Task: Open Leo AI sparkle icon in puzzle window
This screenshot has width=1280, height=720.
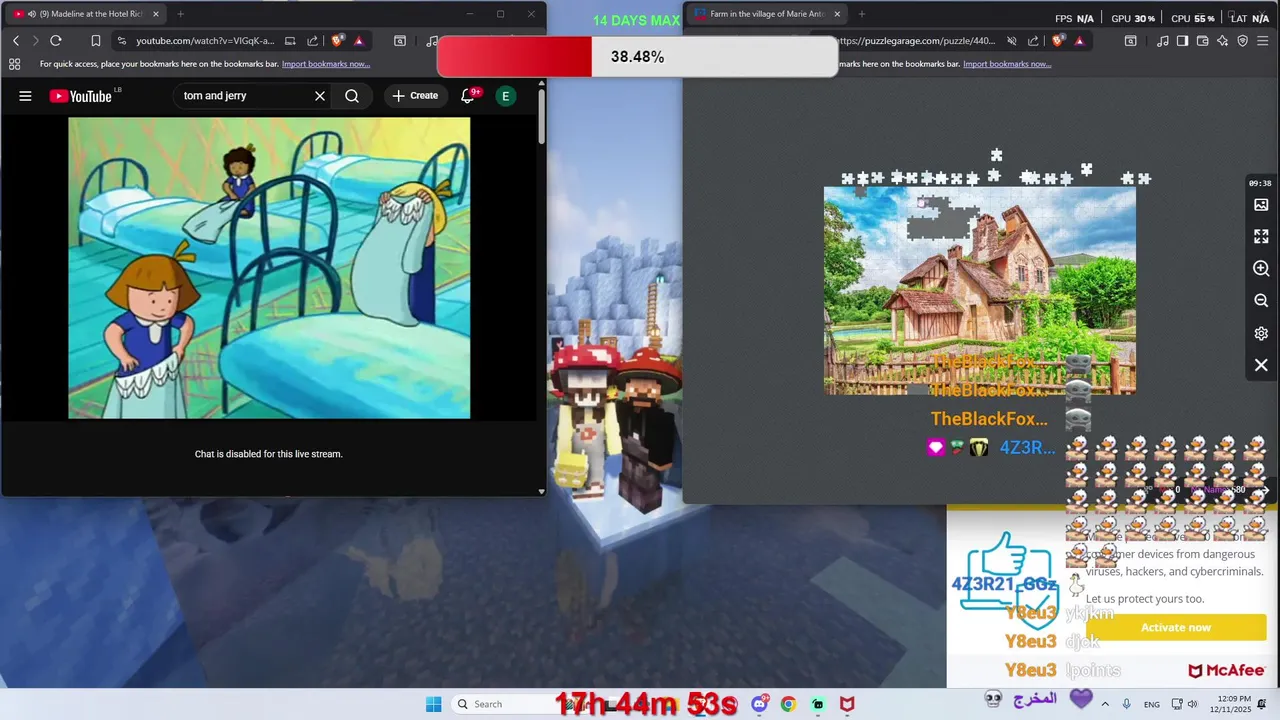Action: click(1223, 41)
